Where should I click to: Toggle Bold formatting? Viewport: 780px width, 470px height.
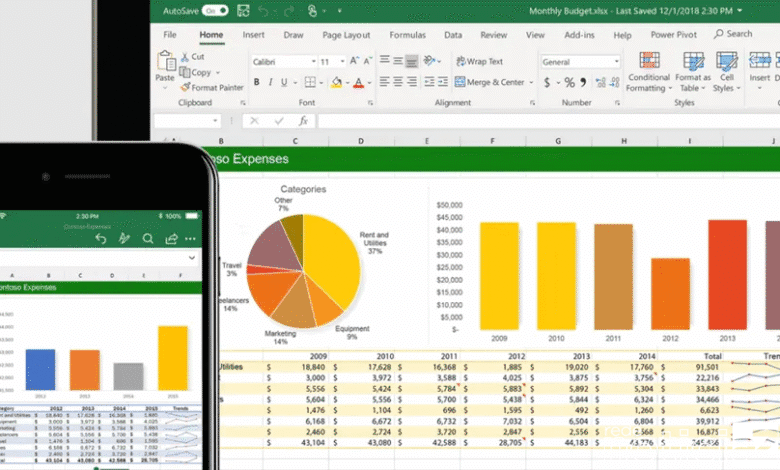coord(256,82)
